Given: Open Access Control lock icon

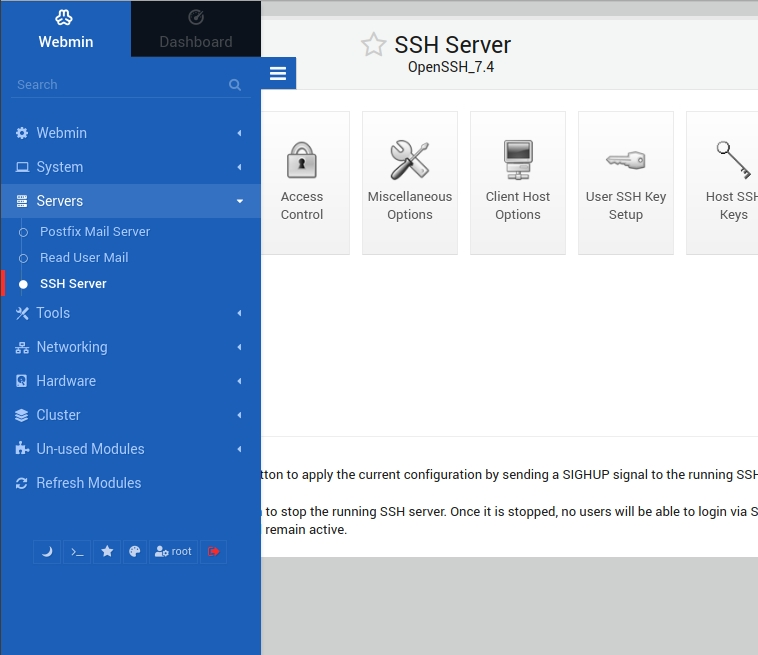Looking at the screenshot, I should pyautogui.click(x=302, y=160).
